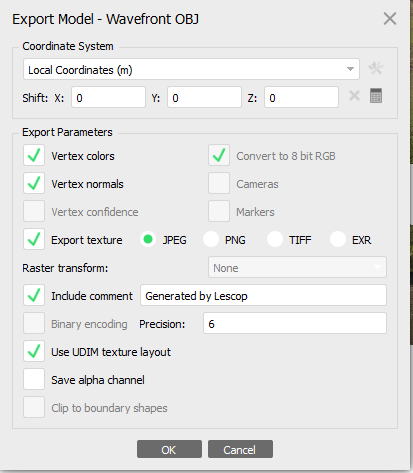Clear shift values with X icon
This screenshot has width=413, height=473.
354,96
